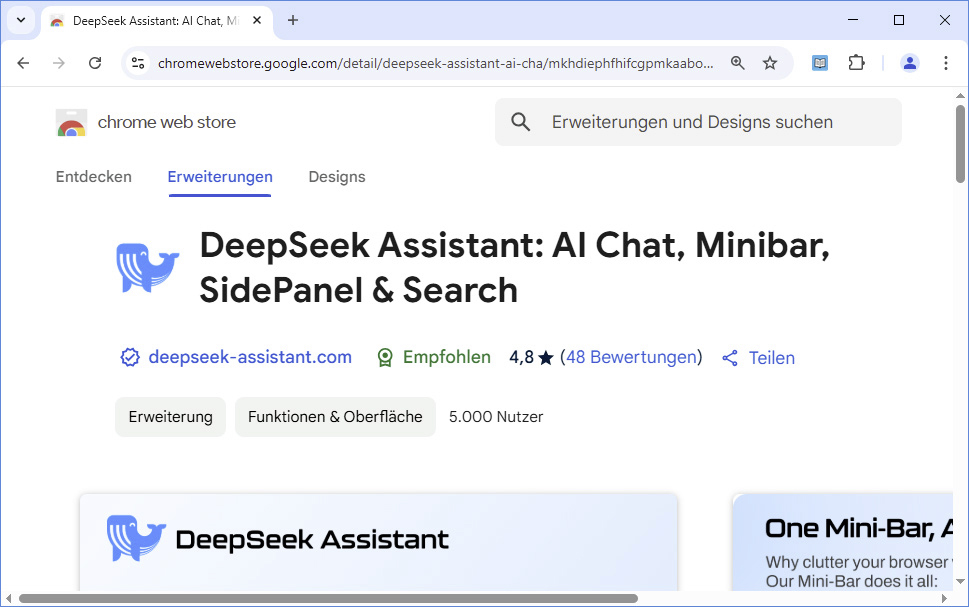Click the Empfohlen label
The height and width of the screenshot is (607, 969).
[447, 357]
